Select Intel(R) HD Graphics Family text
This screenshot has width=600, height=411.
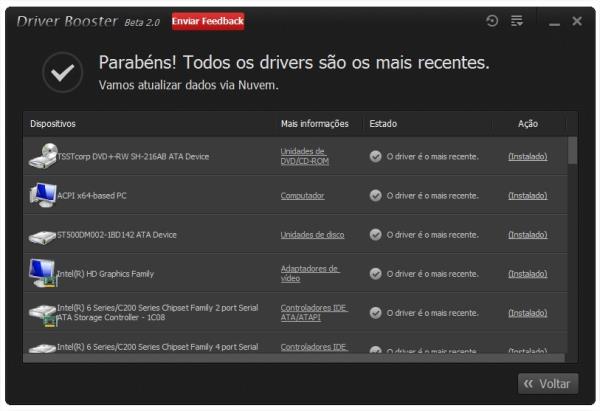105,274
